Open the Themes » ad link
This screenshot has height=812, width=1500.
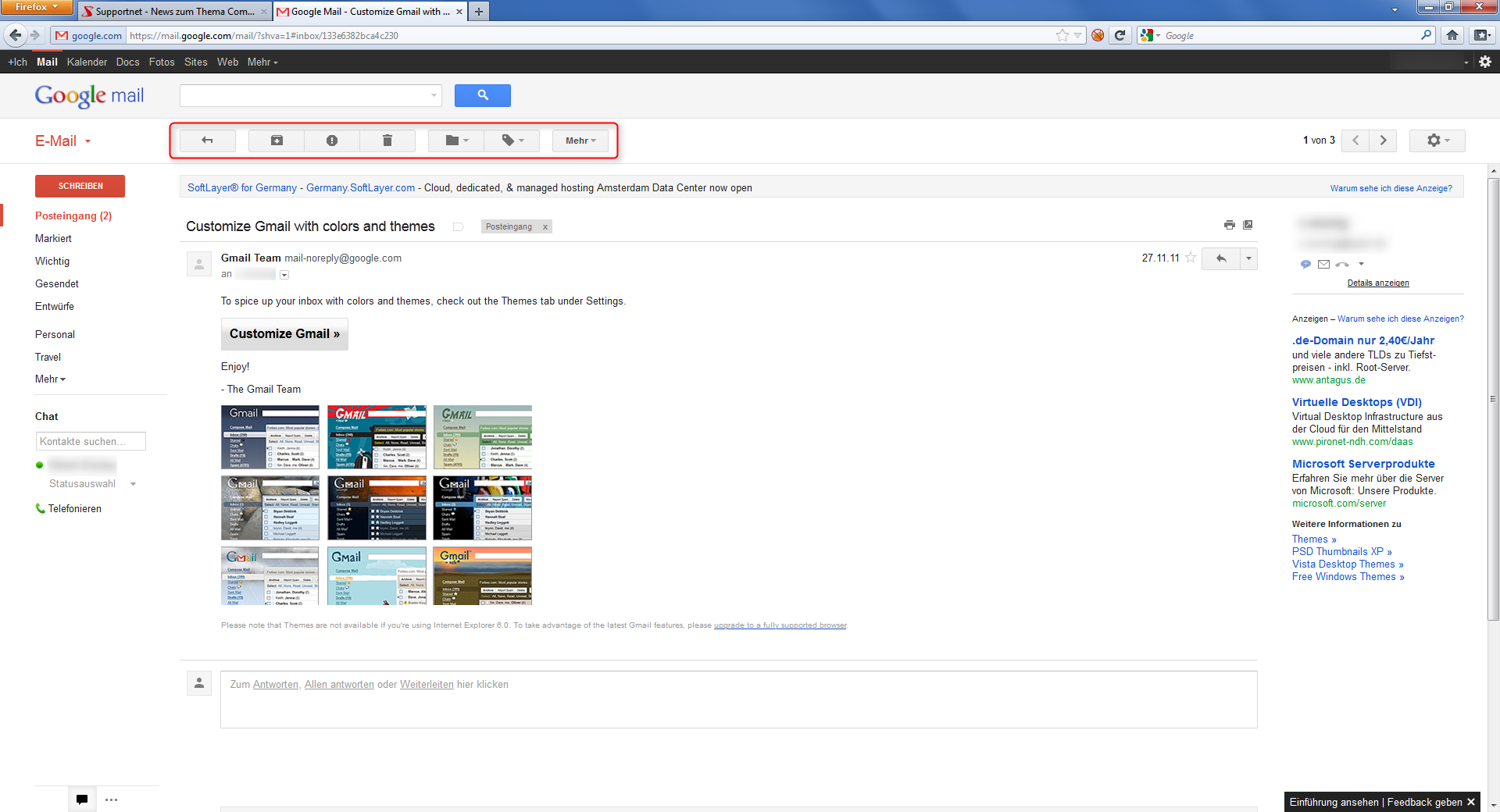click(1314, 539)
